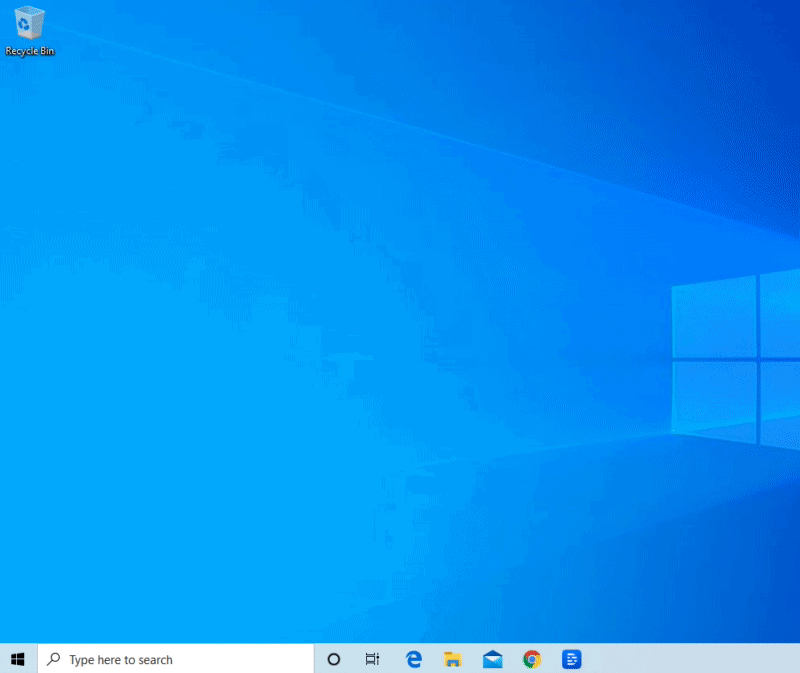Click the center of the desktop wallpaper
Viewport: 800px width, 673px height.
[x=400, y=320]
